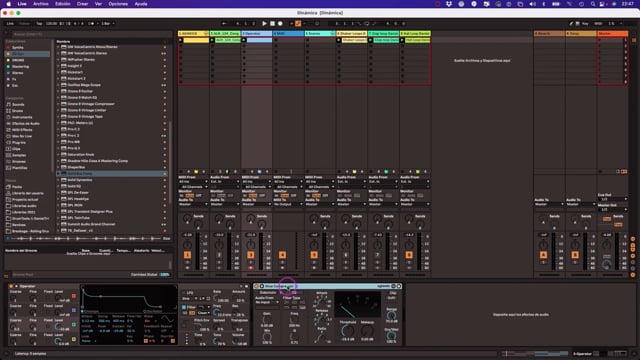Open the Edición menu
This screenshot has width=640, height=360.
62,4
